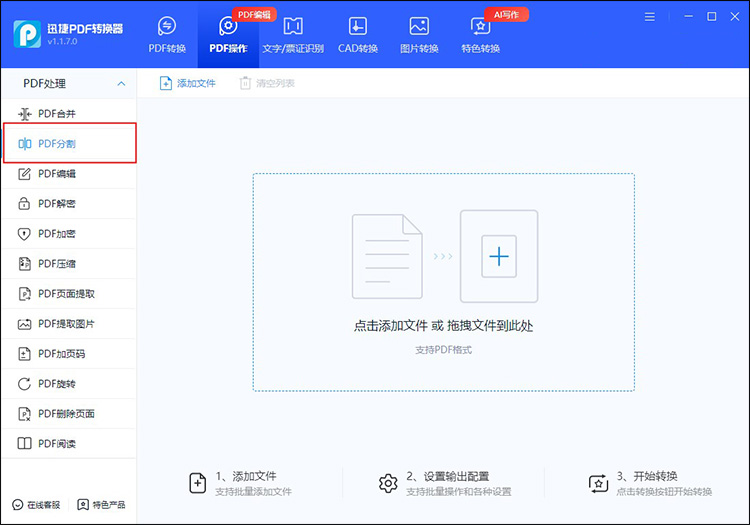The height and width of the screenshot is (525, 750).
Task: Click 点击添加文件 或 拖拽文件到此处 text
Action: click(443, 326)
